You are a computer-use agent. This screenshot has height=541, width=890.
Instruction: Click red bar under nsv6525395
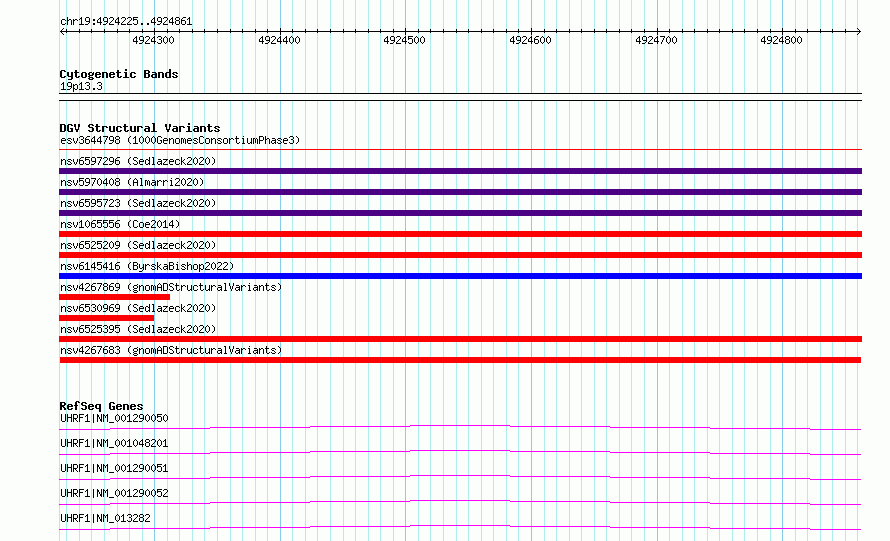460,339
